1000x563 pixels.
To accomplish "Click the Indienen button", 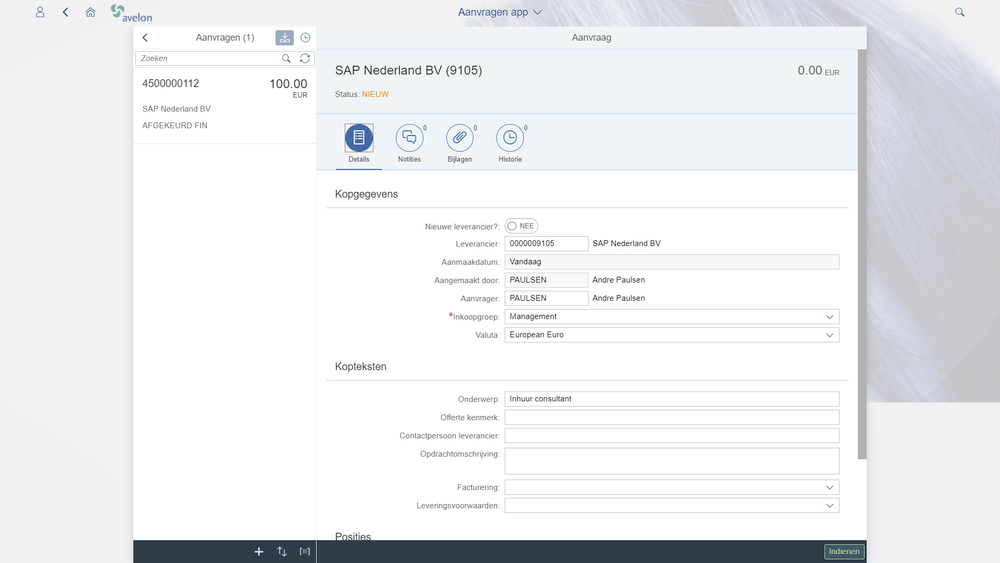I will click(844, 552).
